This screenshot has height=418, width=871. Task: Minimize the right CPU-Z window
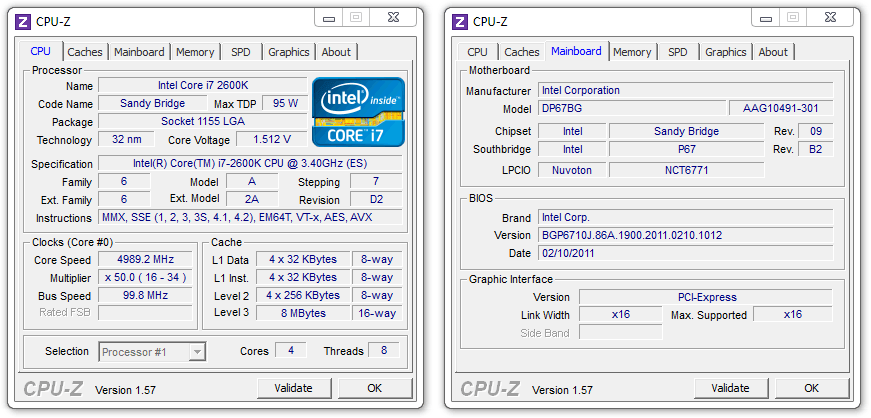pos(767,18)
